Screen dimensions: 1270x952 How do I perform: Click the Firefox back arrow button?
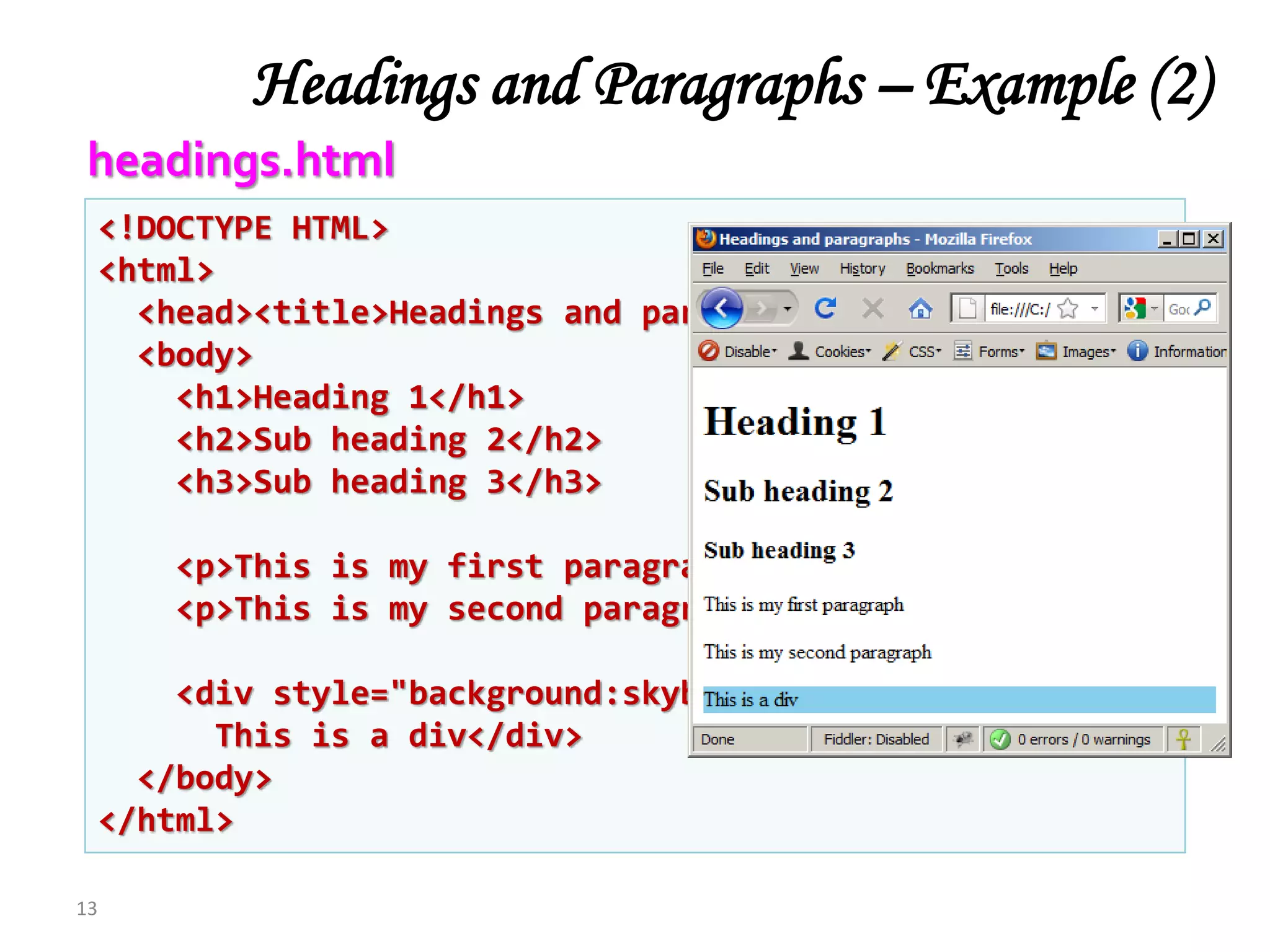tap(721, 307)
